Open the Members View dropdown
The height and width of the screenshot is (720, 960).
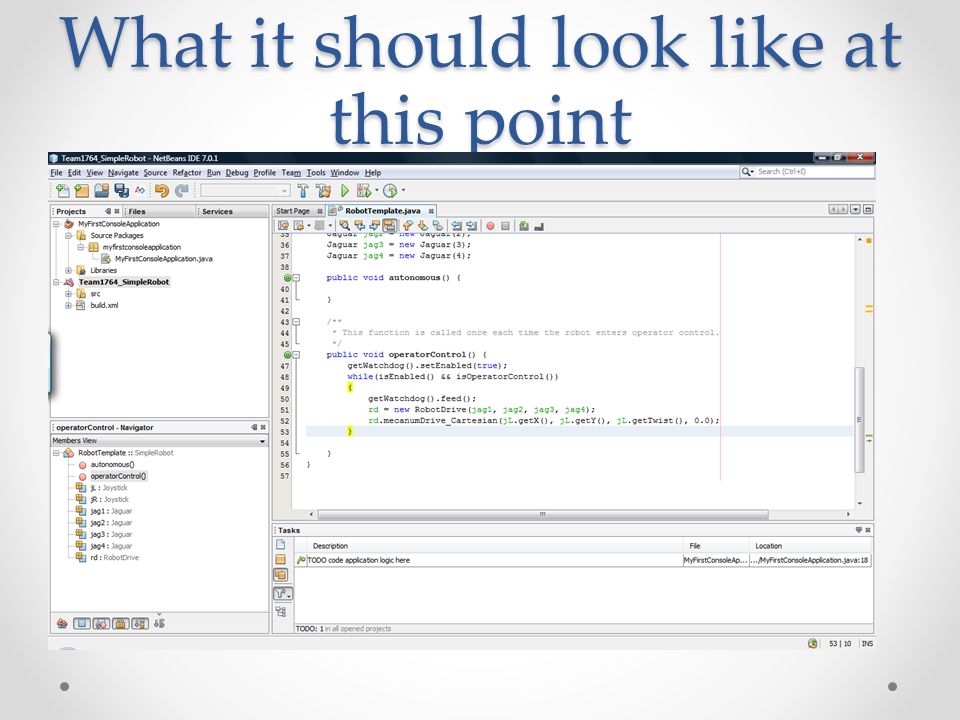(x=159, y=441)
